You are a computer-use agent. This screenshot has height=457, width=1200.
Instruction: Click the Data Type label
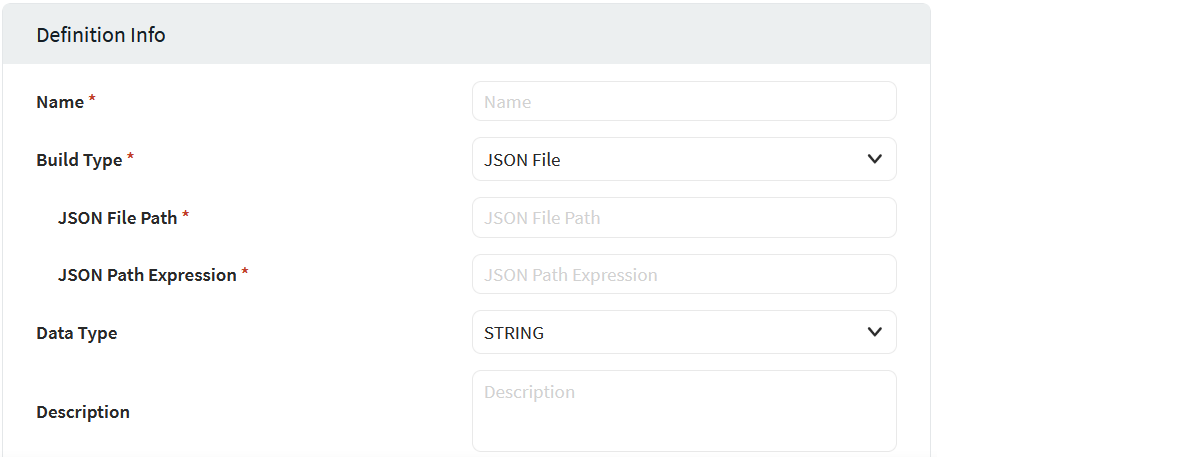point(76,333)
